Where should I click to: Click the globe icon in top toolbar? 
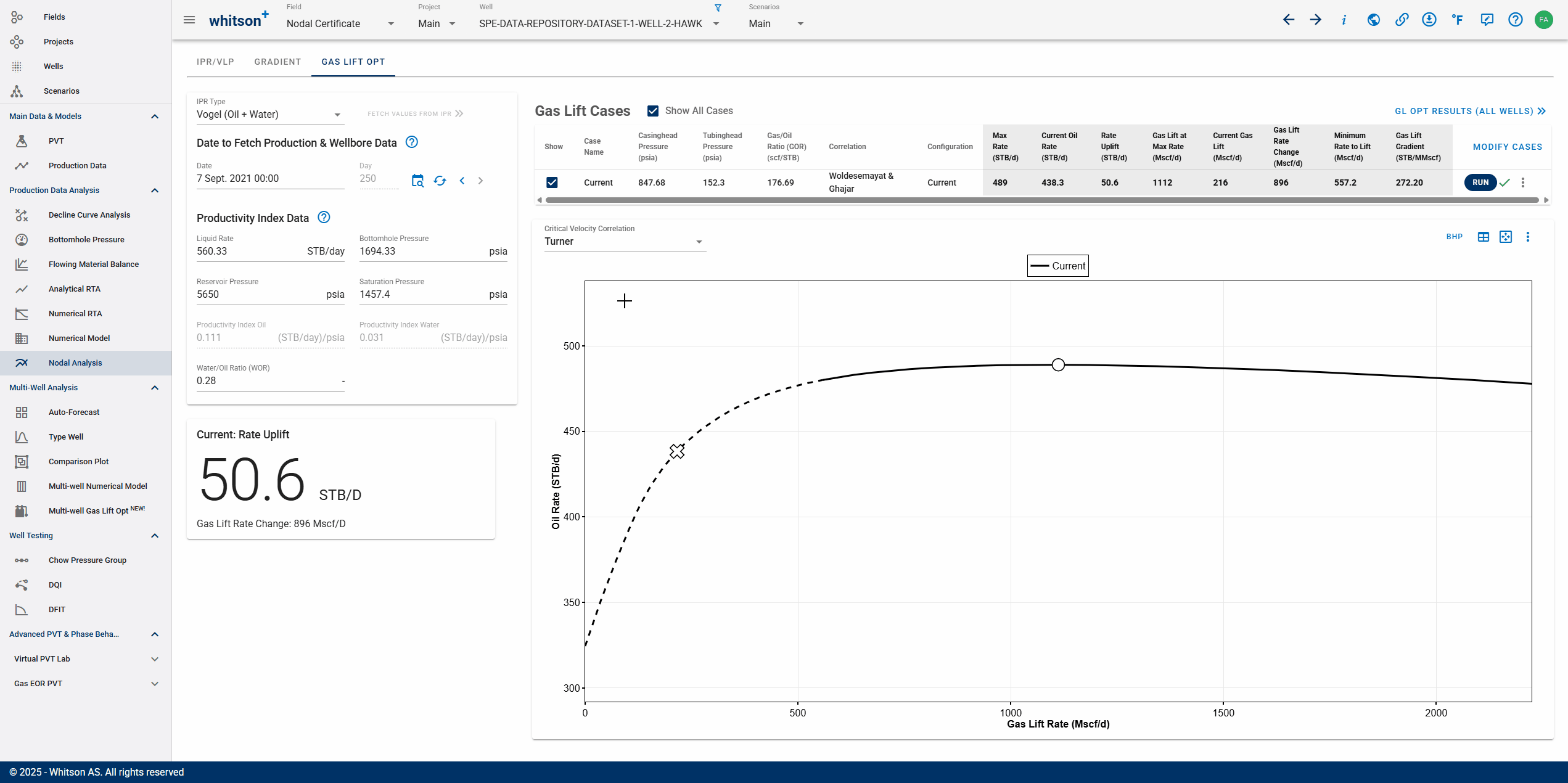click(x=1373, y=20)
